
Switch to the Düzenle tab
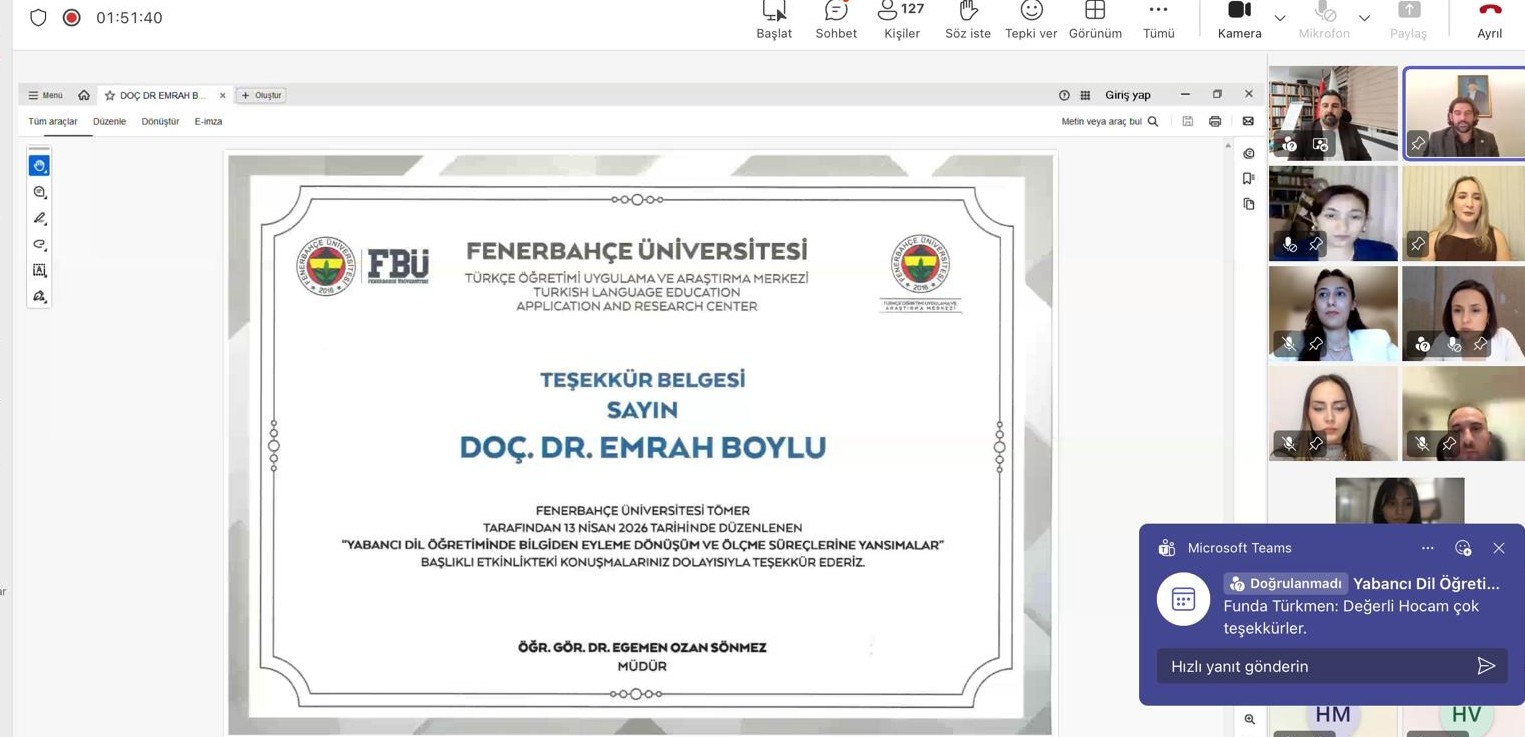click(x=109, y=122)
